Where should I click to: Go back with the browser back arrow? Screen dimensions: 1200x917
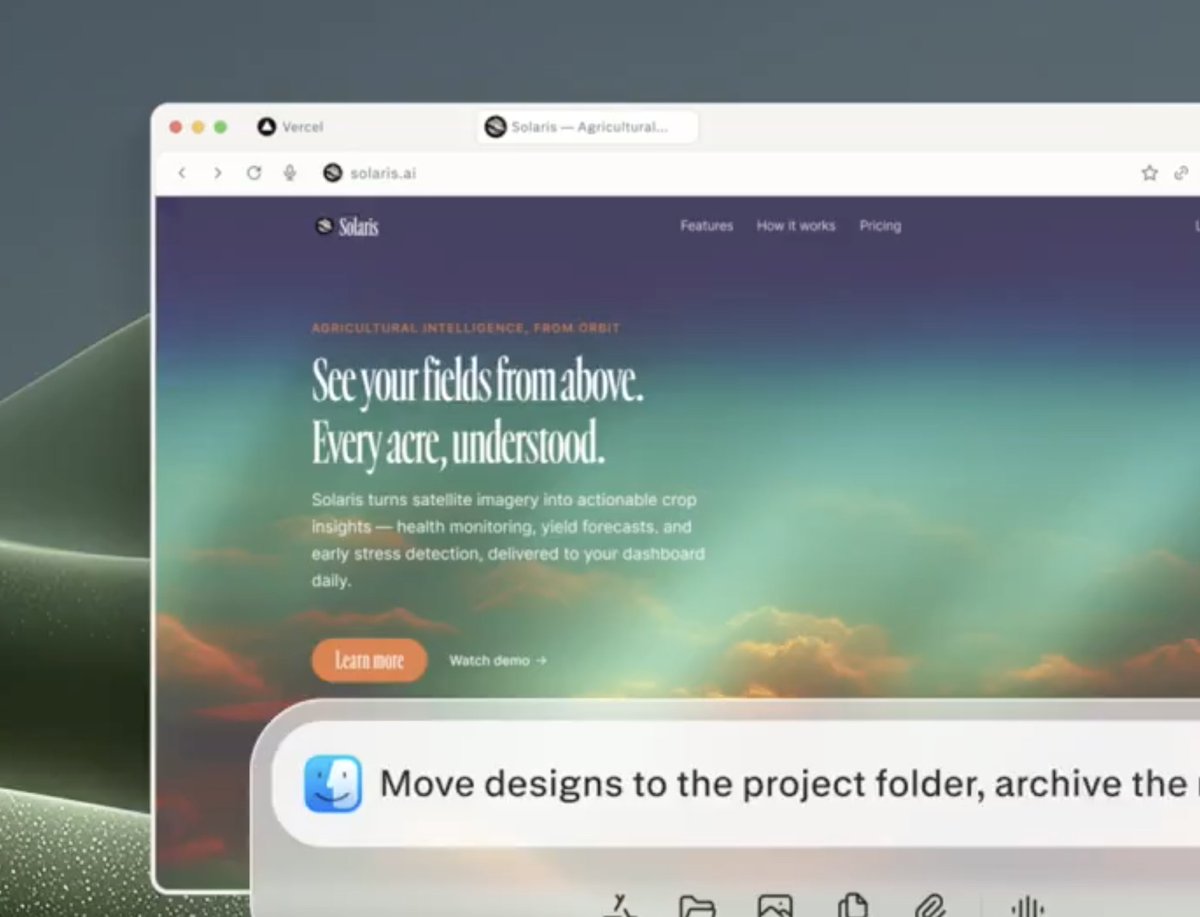tap(181, 173)
